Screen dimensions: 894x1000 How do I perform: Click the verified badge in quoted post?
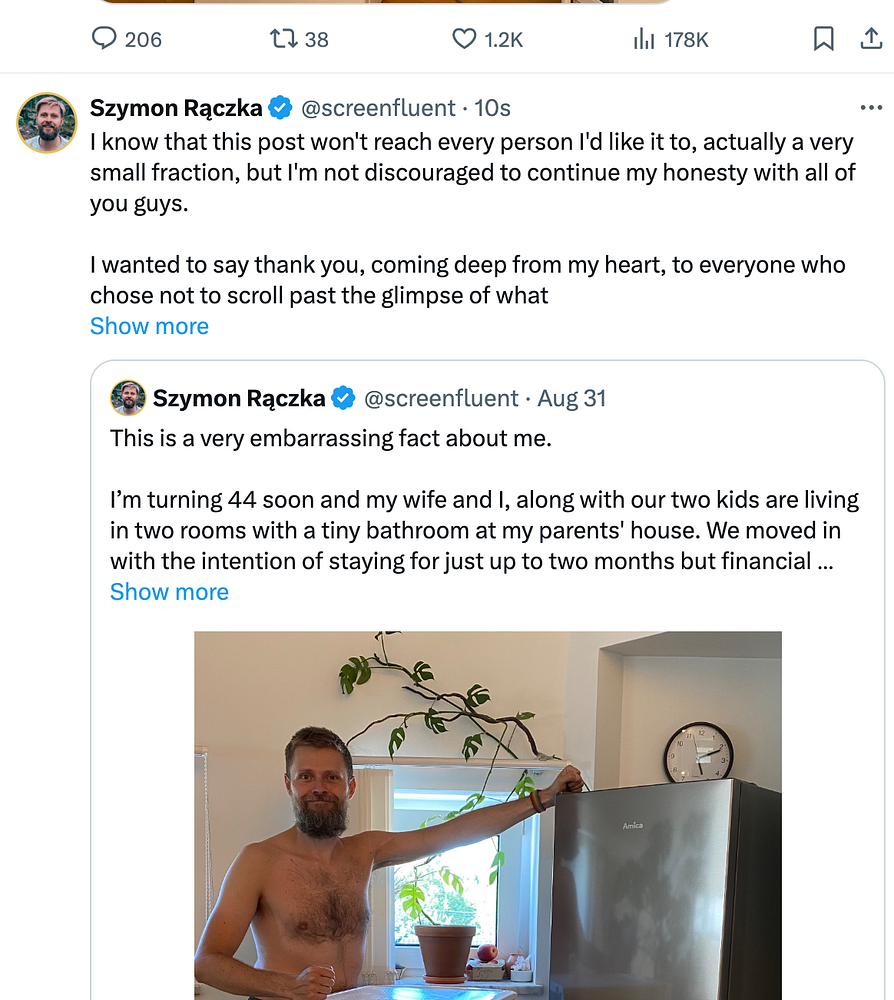click(x=343, y=398)
